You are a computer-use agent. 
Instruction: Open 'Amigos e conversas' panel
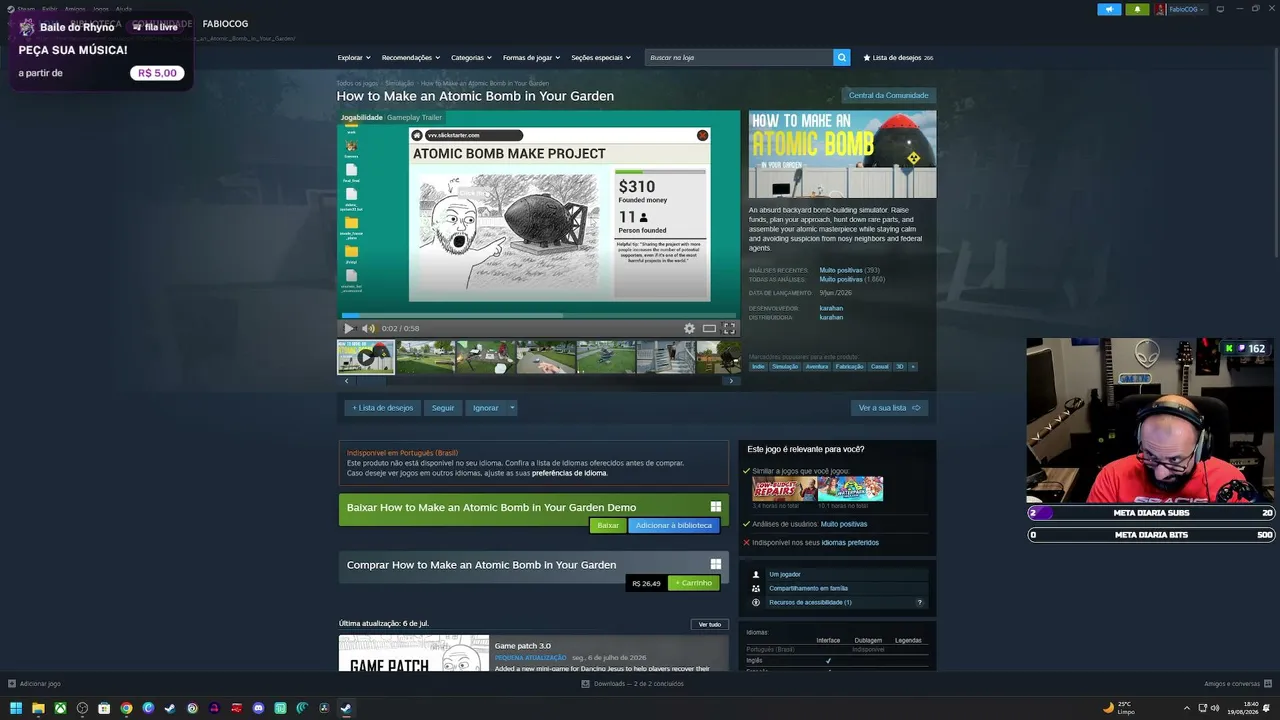point(1238,684)
